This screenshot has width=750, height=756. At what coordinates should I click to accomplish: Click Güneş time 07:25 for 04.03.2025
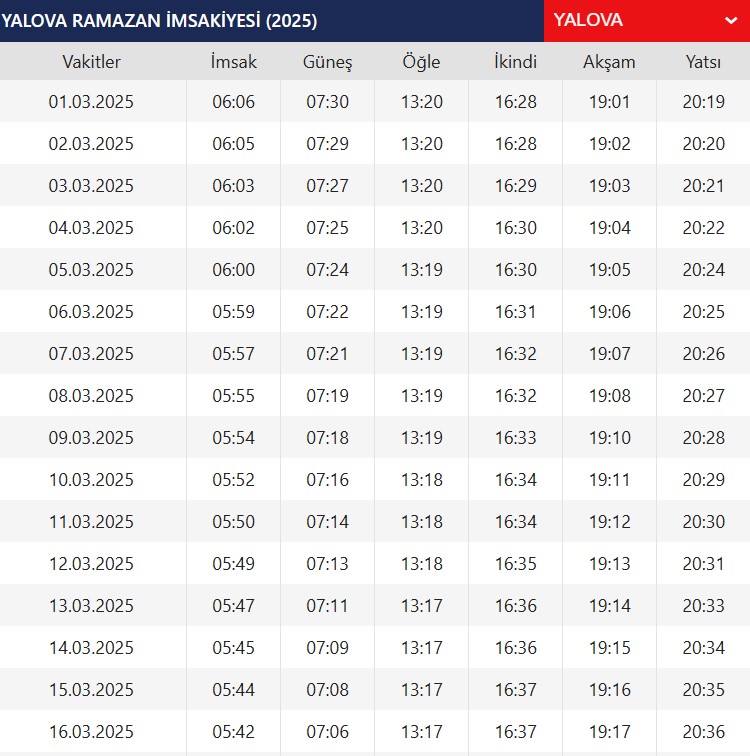pos(327,228)
